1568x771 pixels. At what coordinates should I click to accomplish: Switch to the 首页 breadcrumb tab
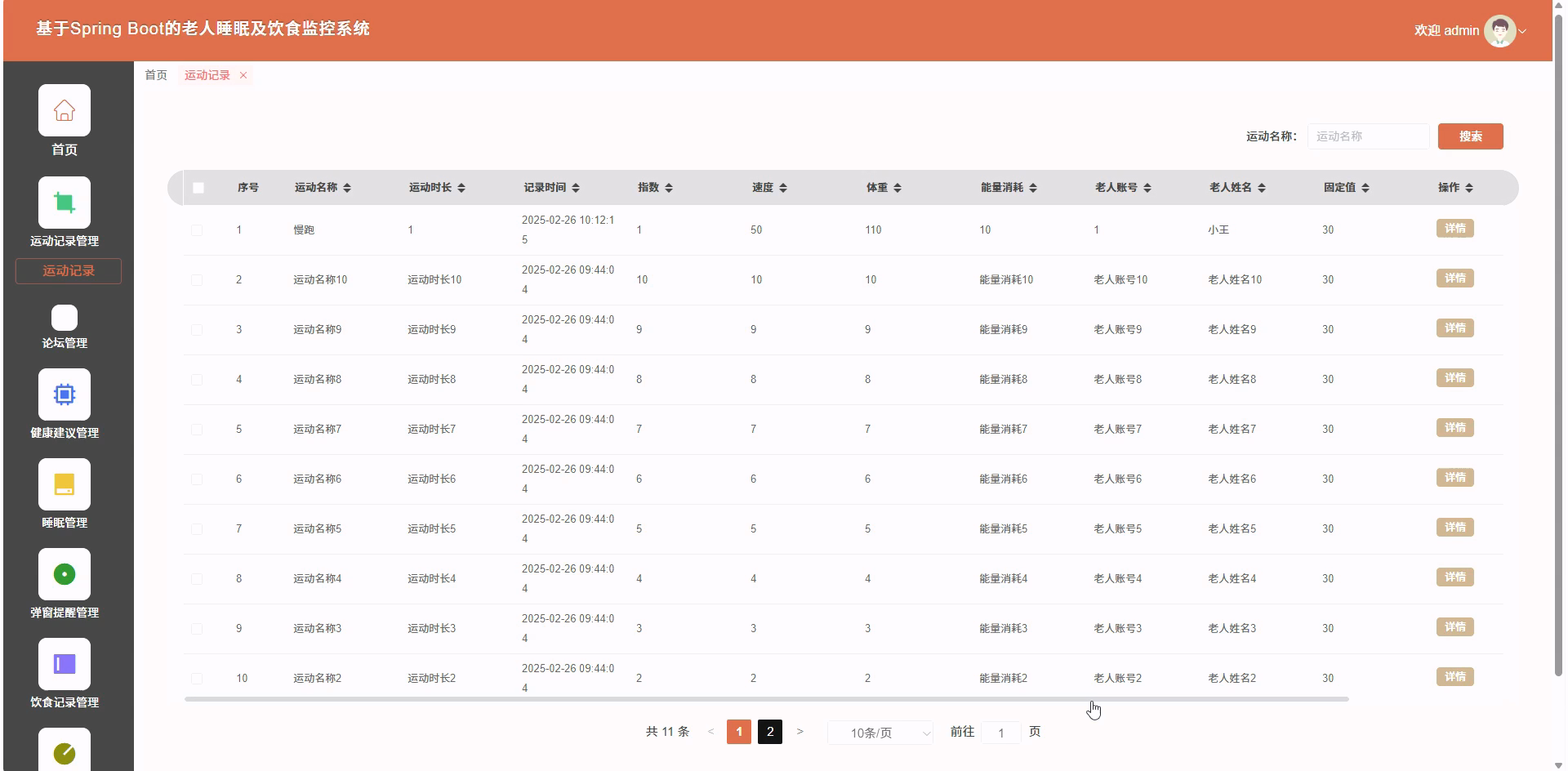pyautogui.click(x=156, y=75)
